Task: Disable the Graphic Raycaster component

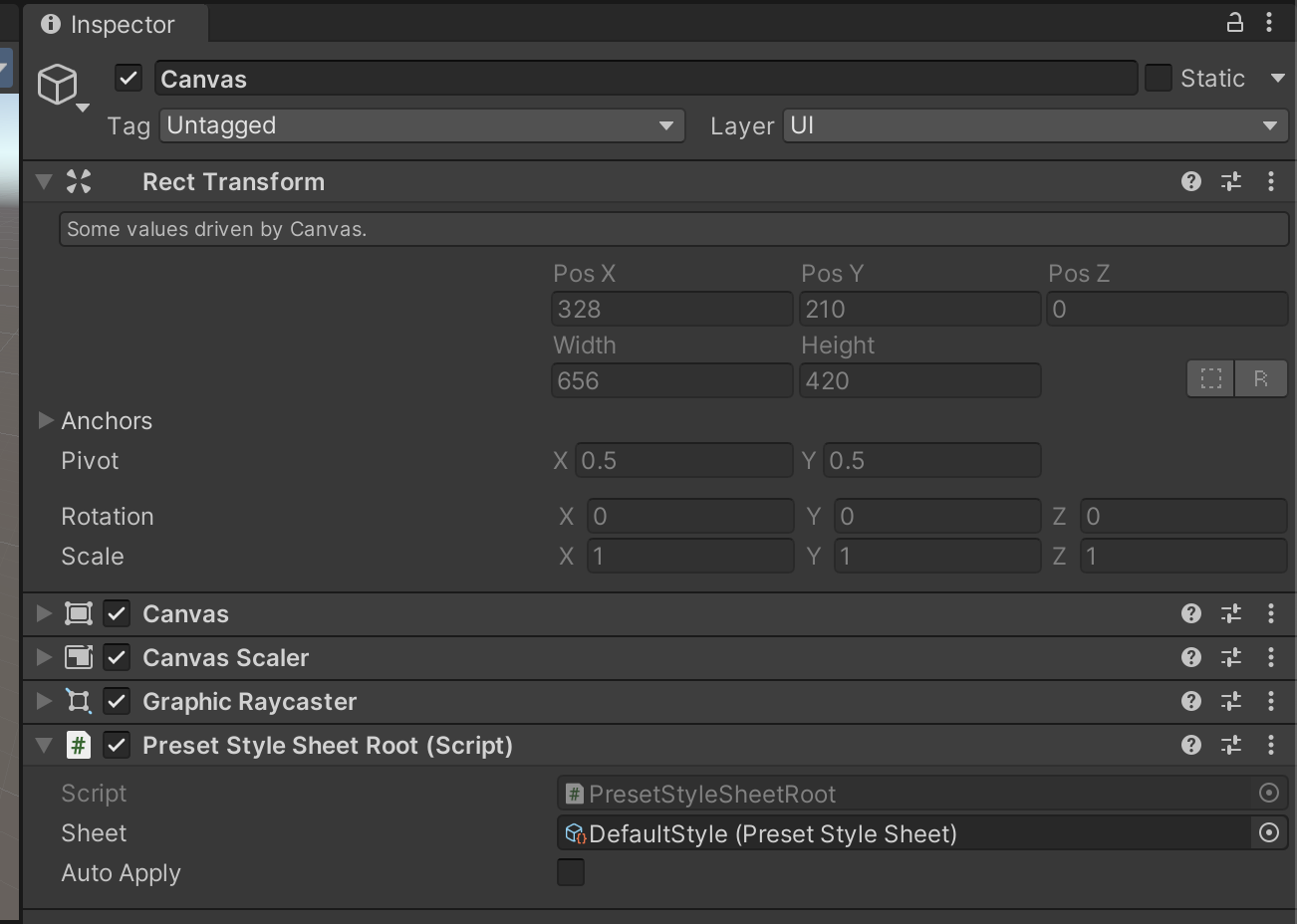Action: (x=117, y=701)
